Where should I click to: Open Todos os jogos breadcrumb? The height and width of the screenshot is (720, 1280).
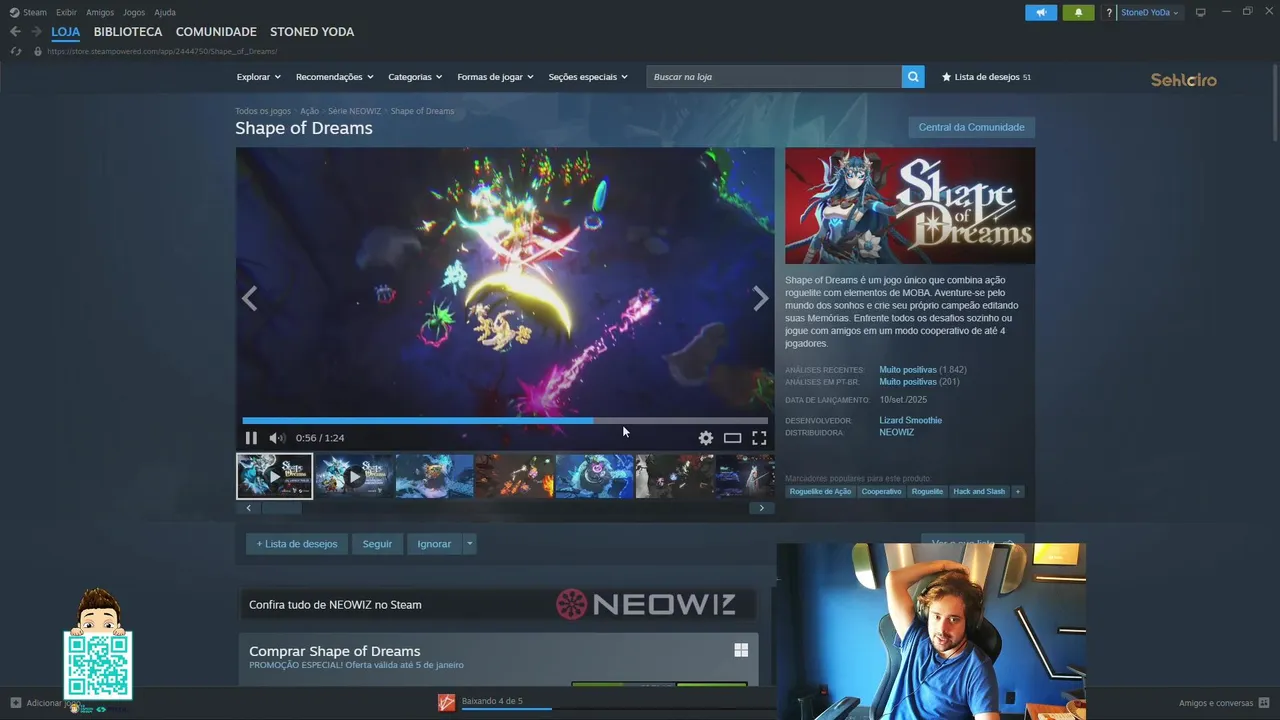pyautogui.click(x=263, y=111)
